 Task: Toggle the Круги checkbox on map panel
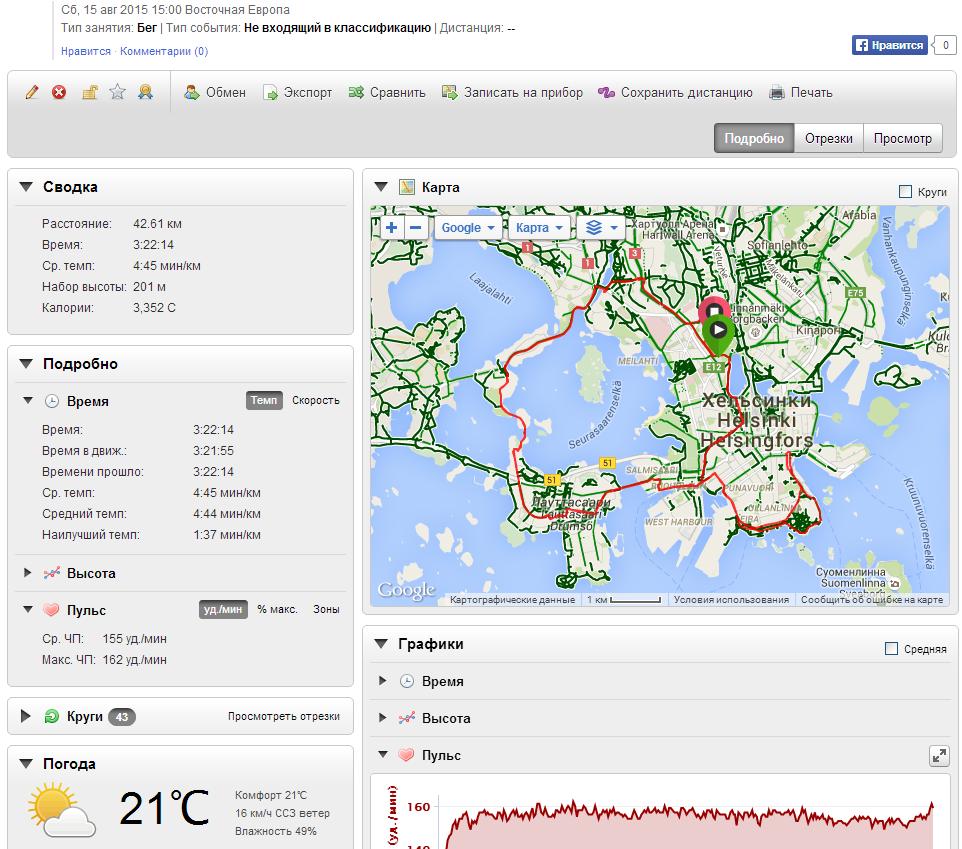pyautogui.click(x=905, y=192)
